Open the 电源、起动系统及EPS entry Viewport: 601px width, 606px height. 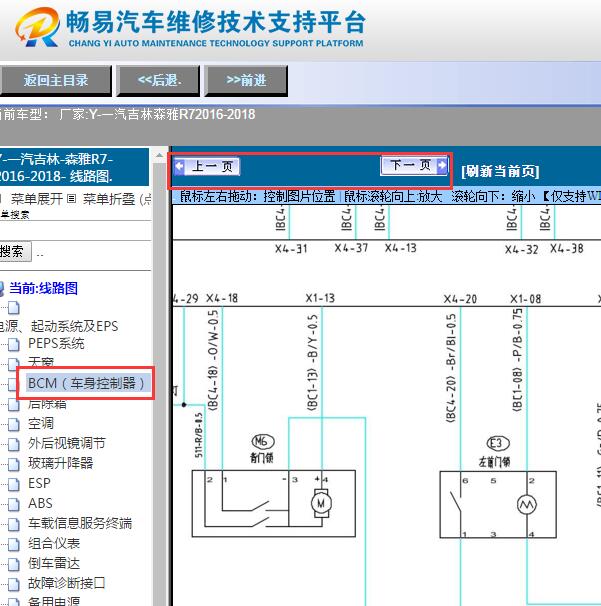(59, 326)
